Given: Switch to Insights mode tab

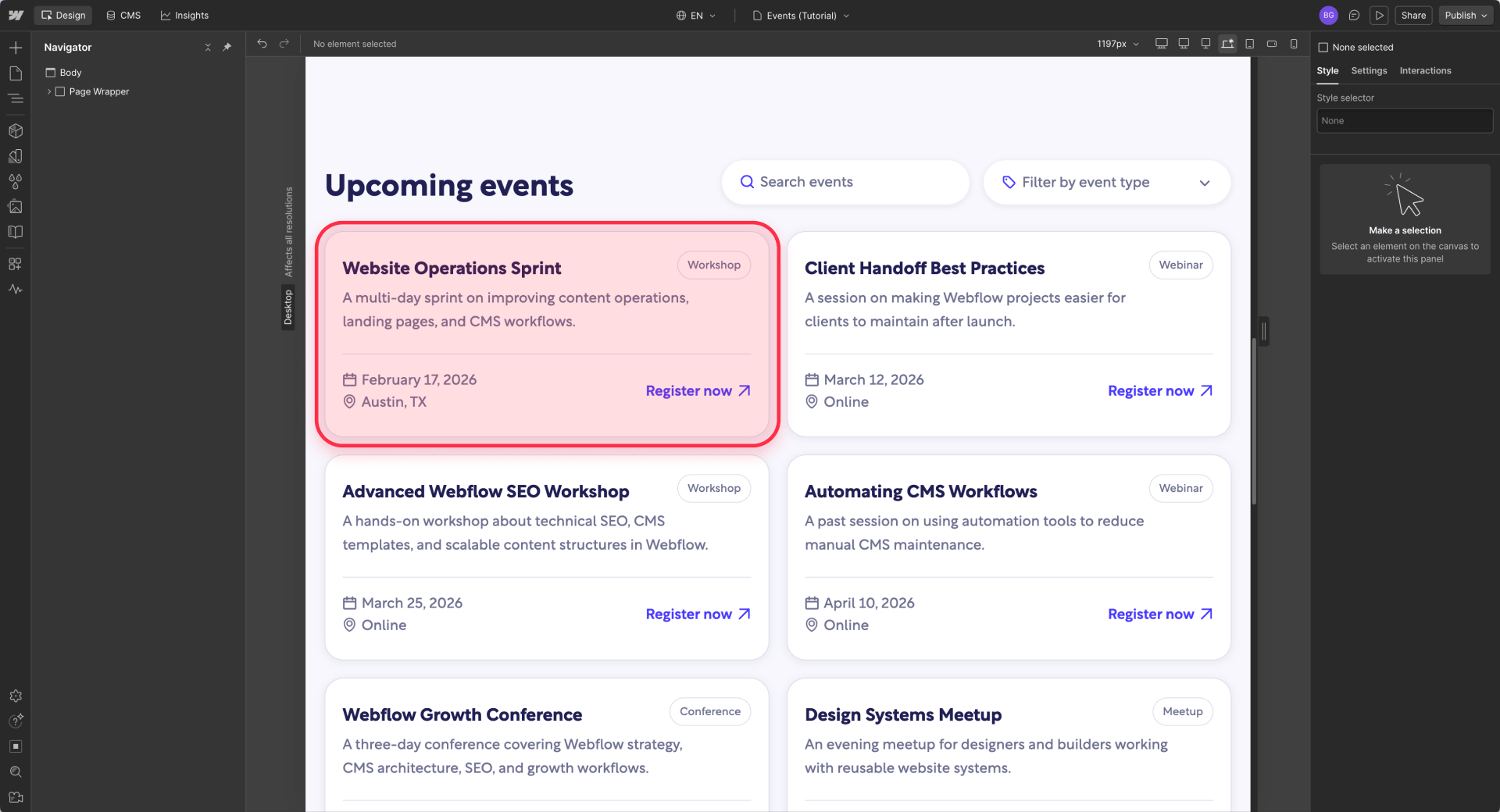Looking at the screenshot, I should (184, 16).
